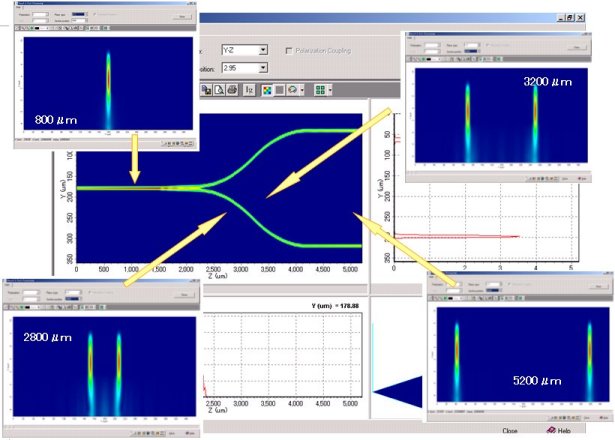Open the multicolor palette toolbar icon

click(x=266, y=89)
